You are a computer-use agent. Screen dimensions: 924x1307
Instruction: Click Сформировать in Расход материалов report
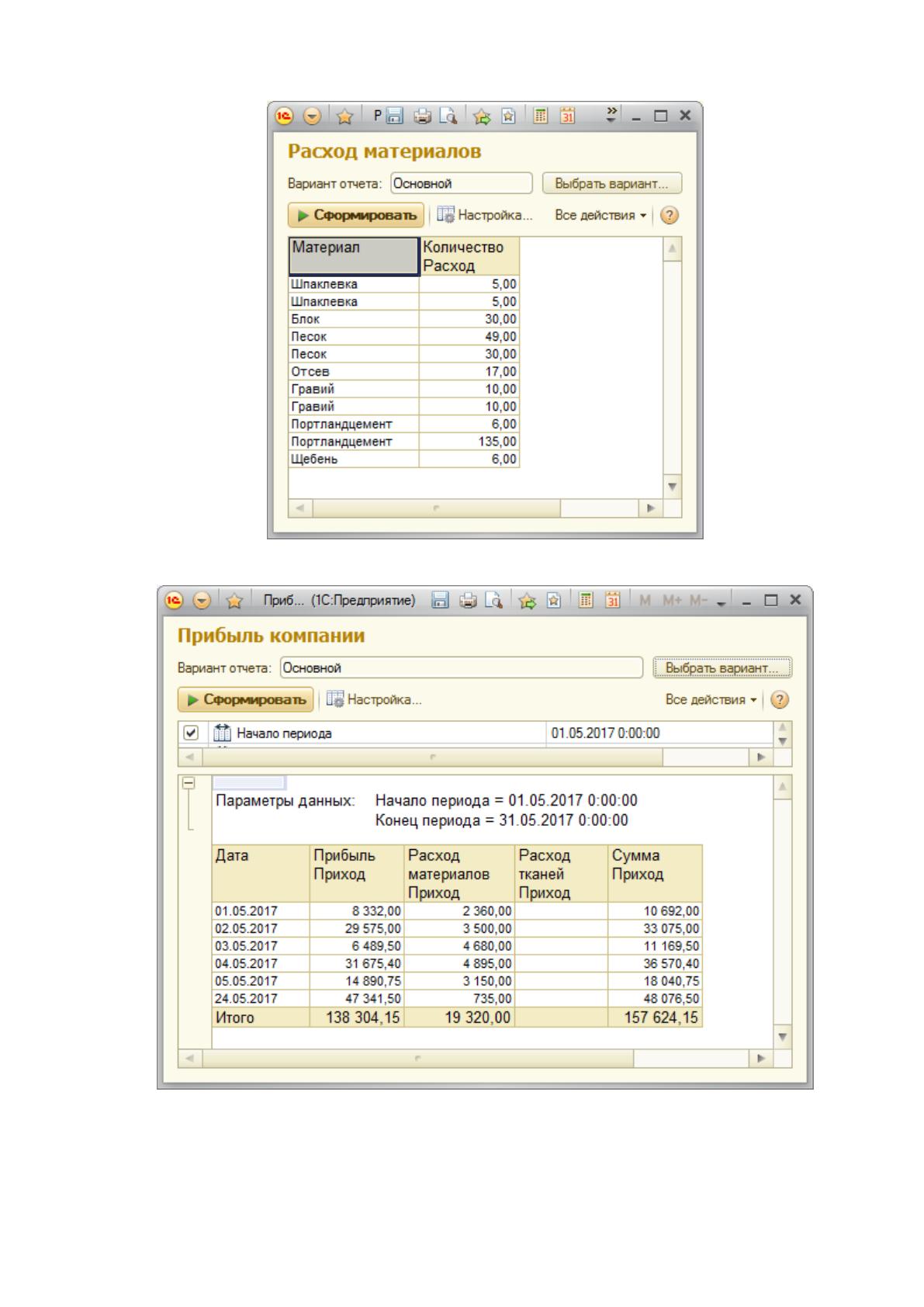click(356, 215)
